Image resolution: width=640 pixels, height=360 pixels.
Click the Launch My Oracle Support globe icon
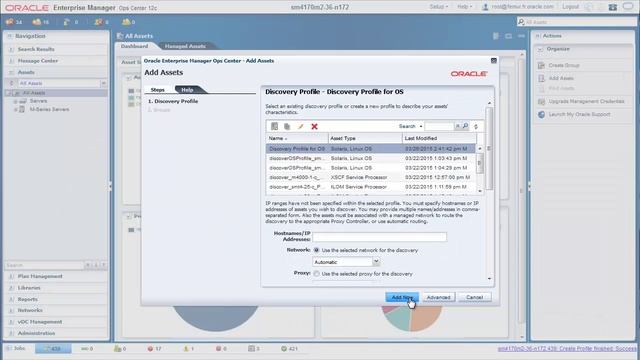(541, 114)
